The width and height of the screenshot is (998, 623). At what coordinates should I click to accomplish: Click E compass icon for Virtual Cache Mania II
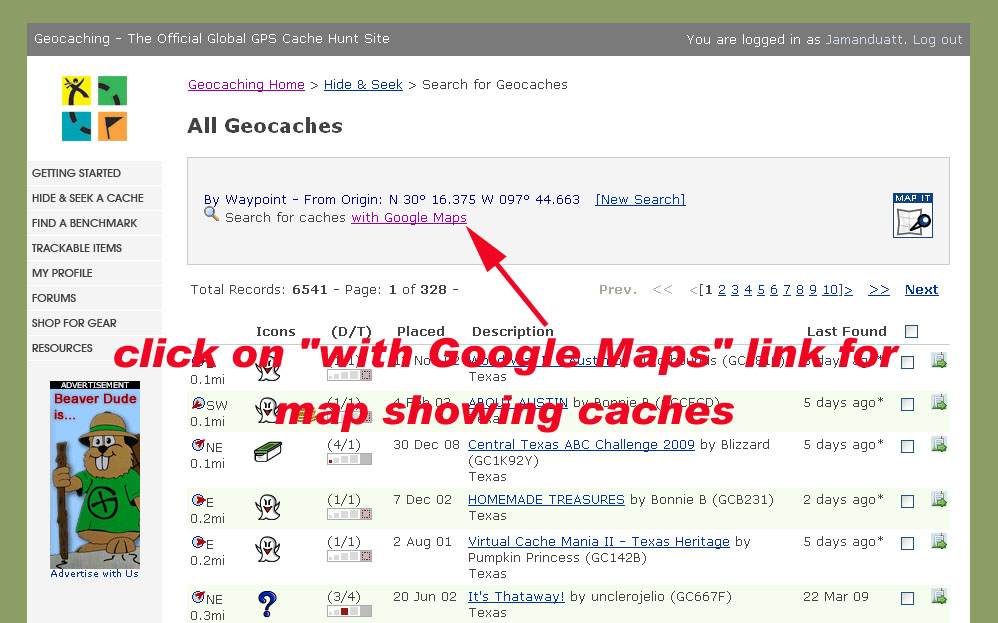pyautogui.click(x=198, y=542)
